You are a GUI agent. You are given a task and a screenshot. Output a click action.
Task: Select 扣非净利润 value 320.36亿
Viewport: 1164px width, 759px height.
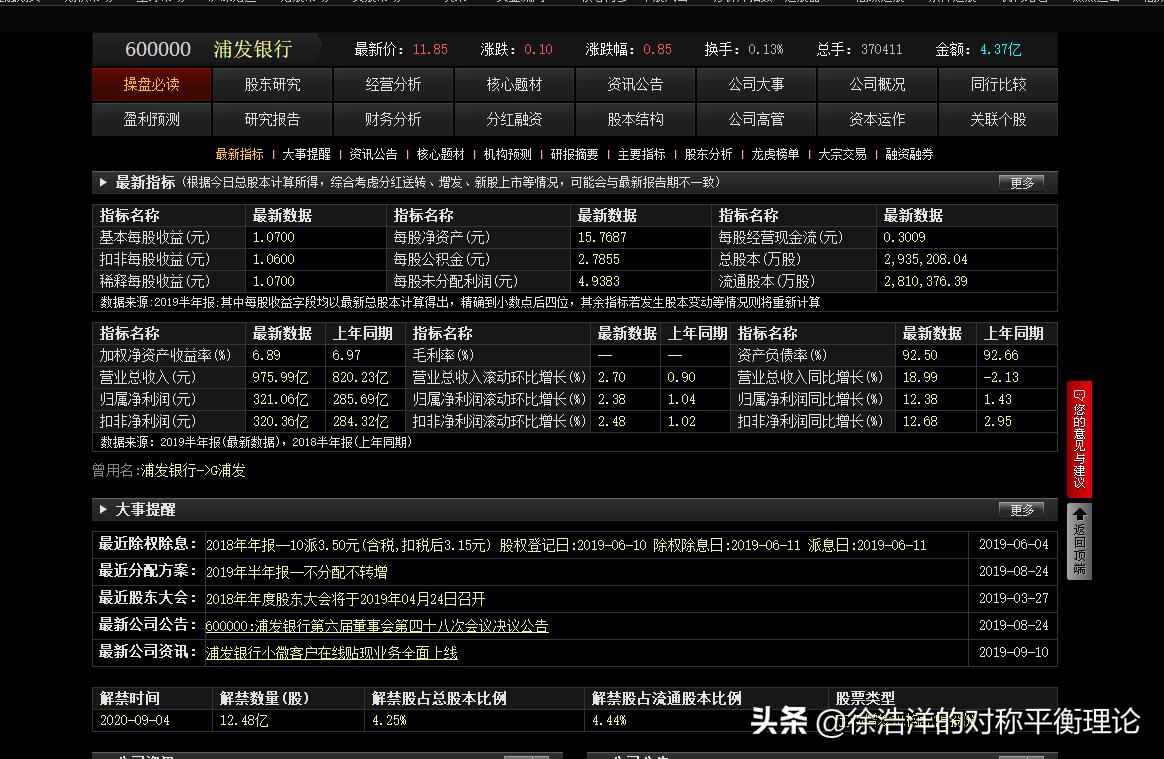point(281,421)
